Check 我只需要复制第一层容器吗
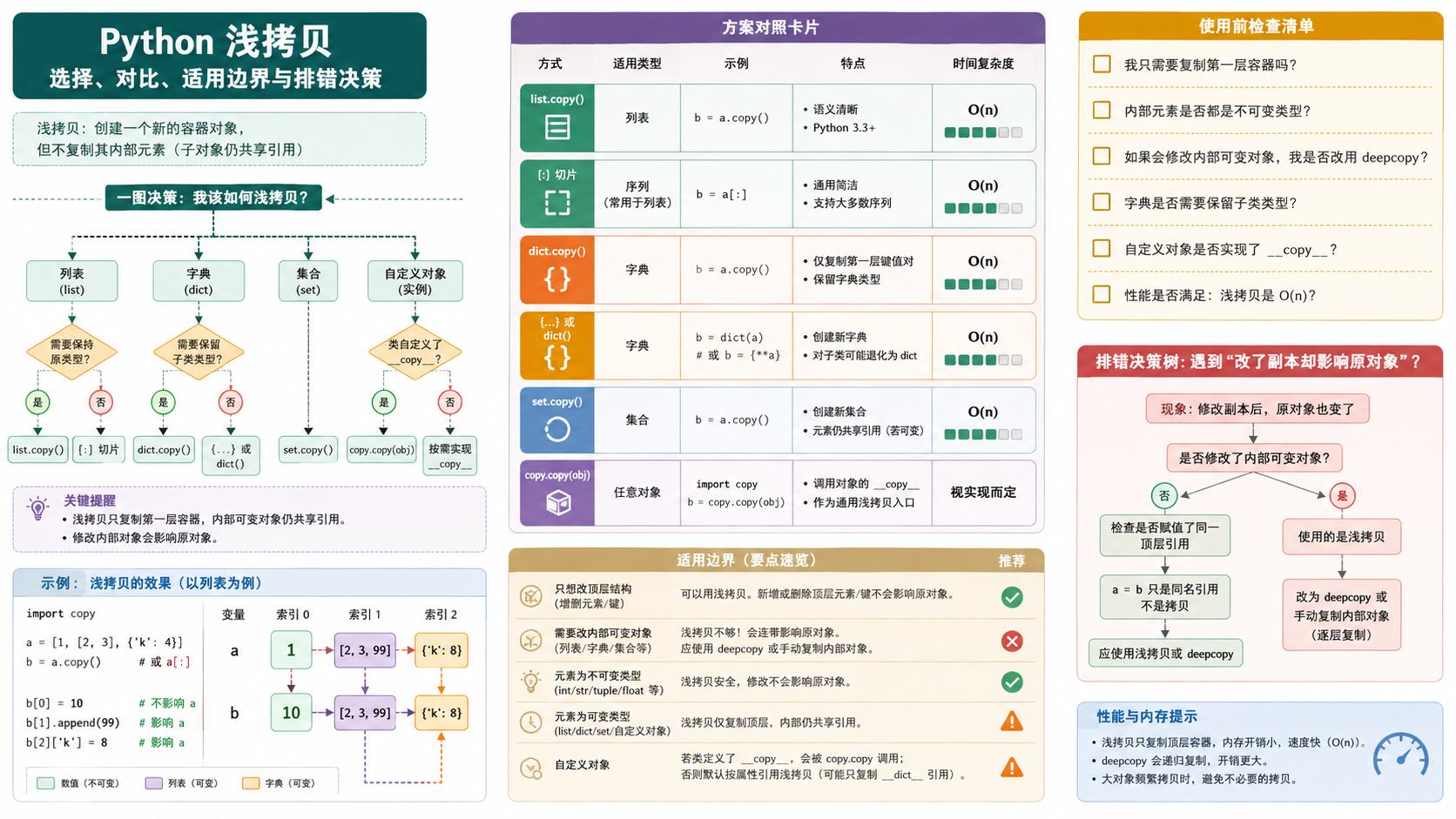 [1102, 64]
